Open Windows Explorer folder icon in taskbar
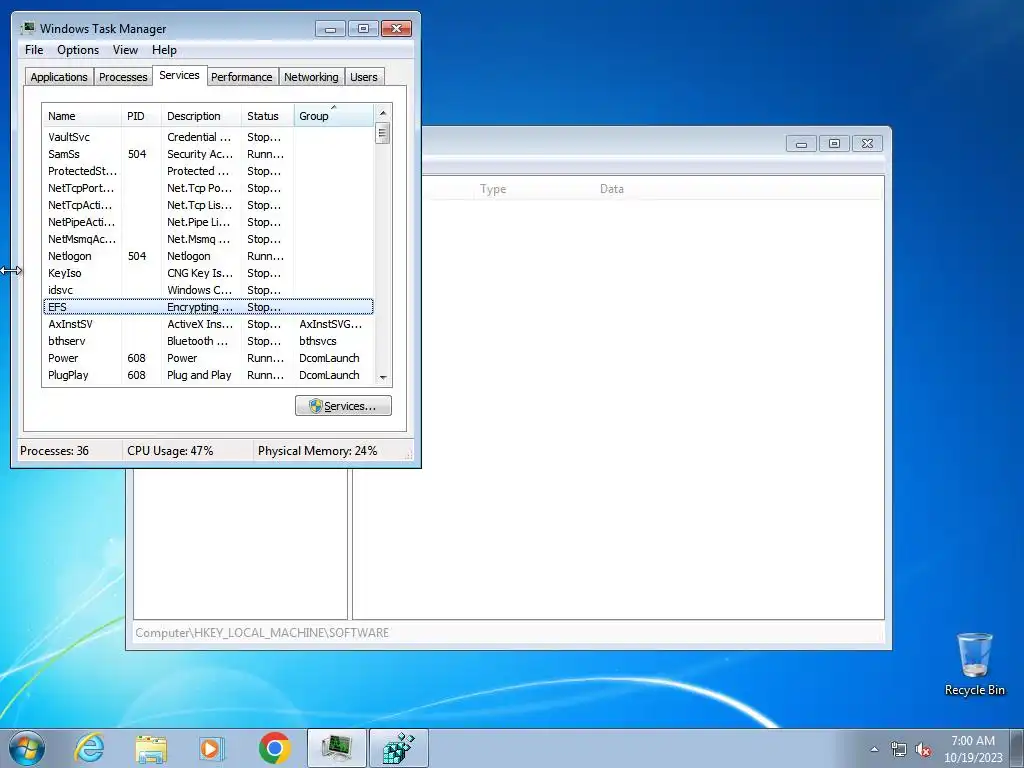The image size is (1024, 768). (x=151, y=748)
